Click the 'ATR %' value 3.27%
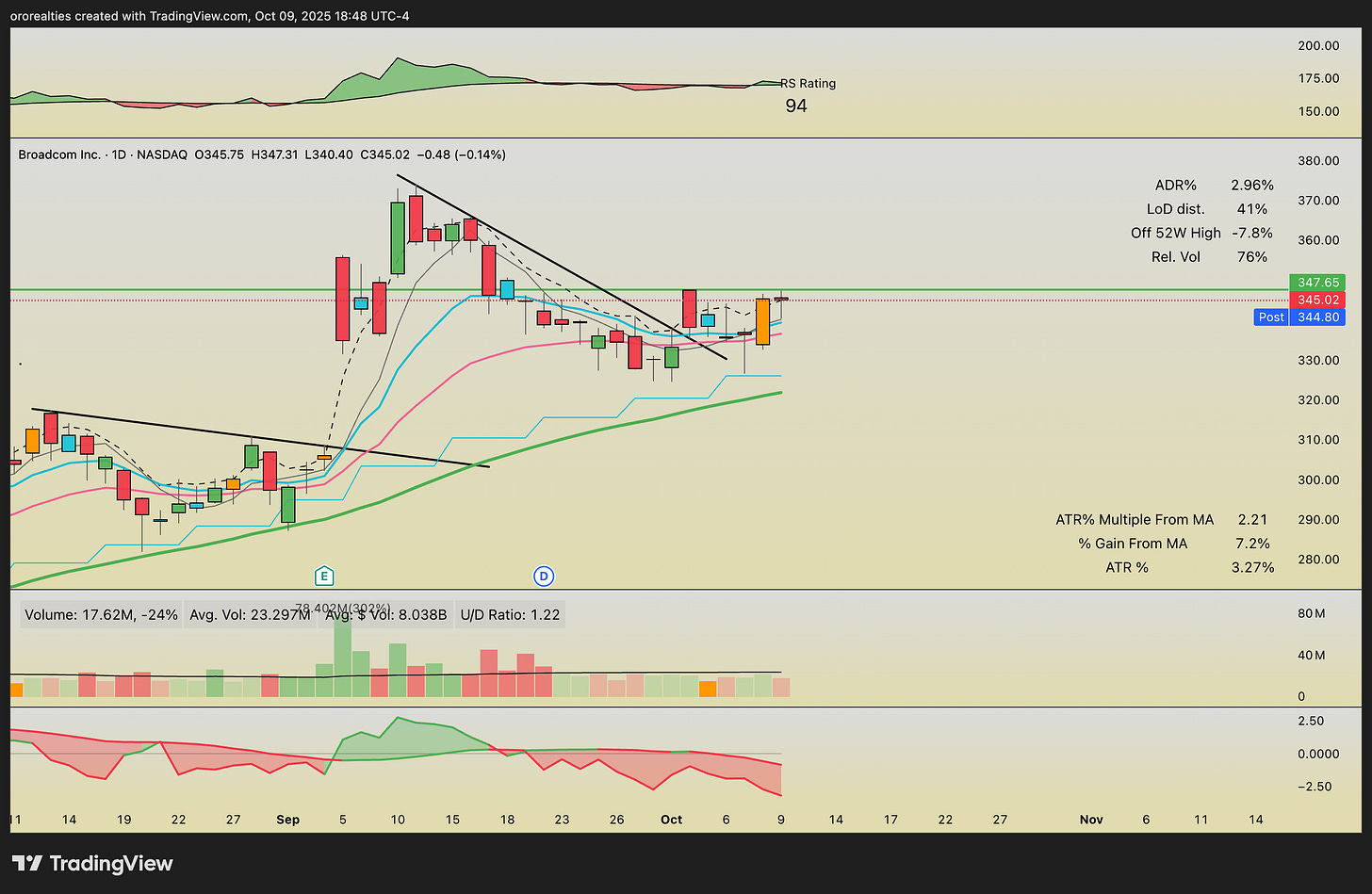The width and height of the screenshot is (1372, 894). click(1252, 567)
